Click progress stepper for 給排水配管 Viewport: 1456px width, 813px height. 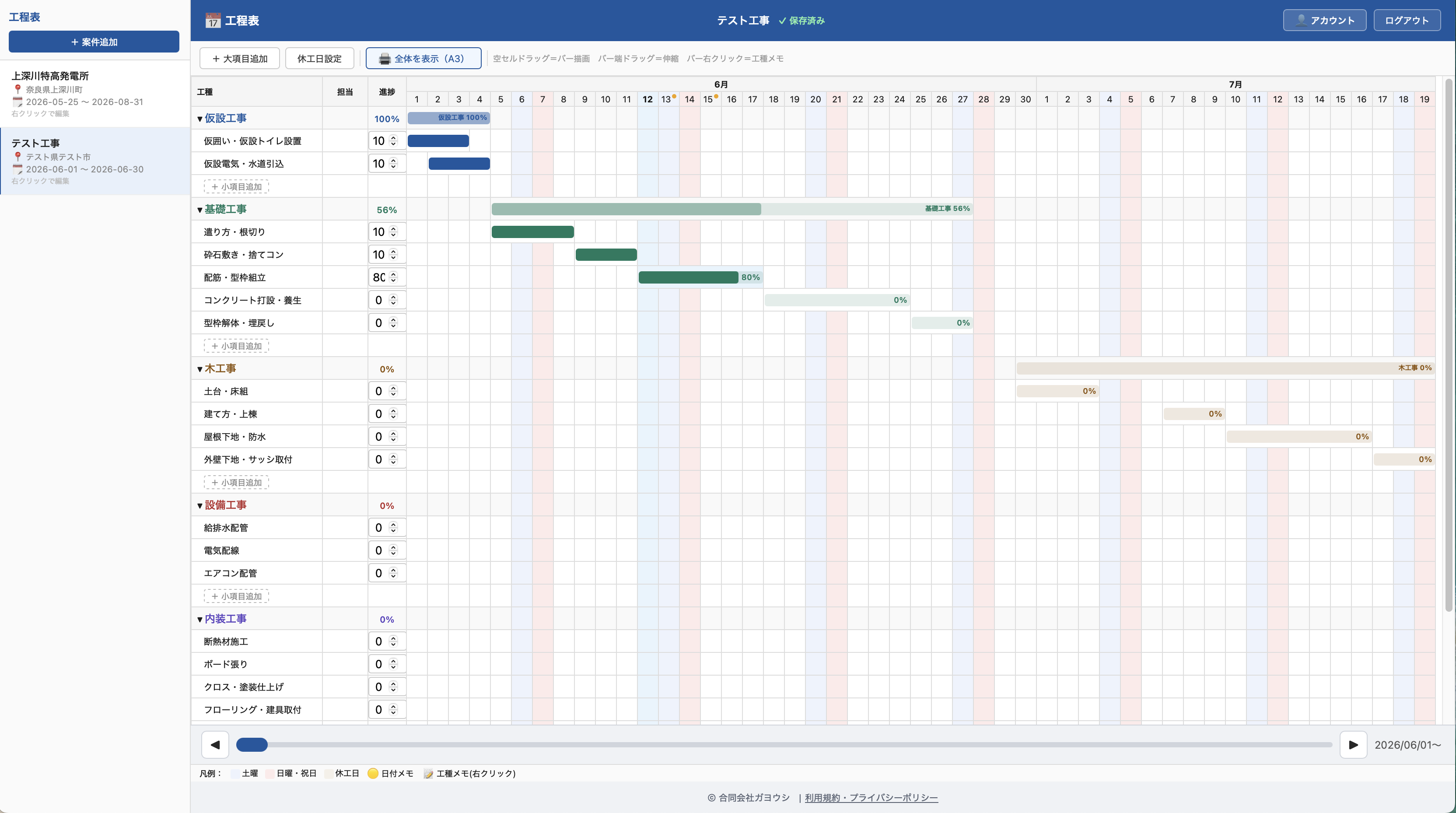[393, 528]
